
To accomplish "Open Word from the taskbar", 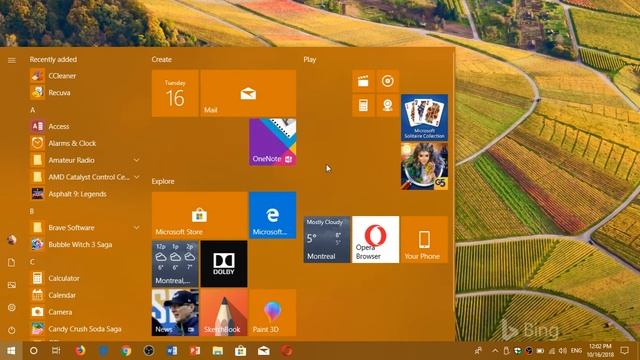I will (x=172, y=351).
